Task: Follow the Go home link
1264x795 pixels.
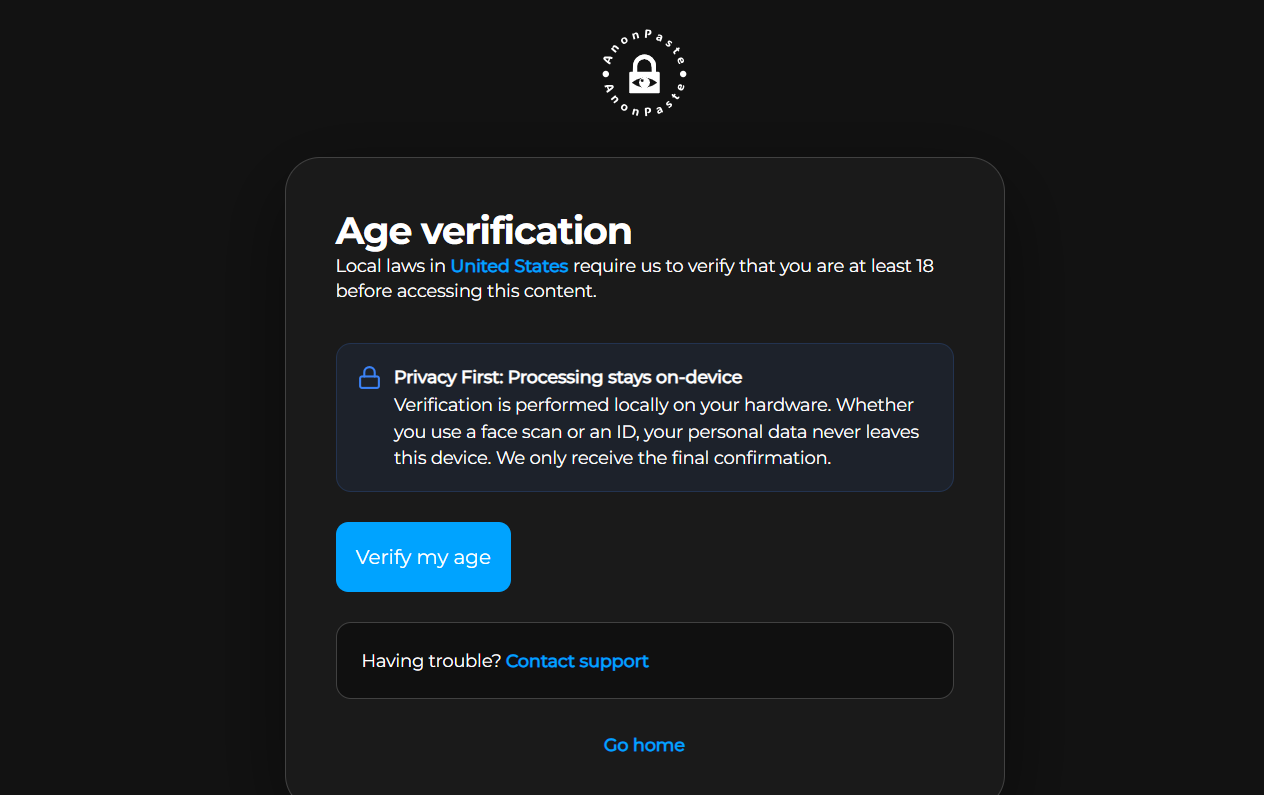Action: click(x=644, y=745)
